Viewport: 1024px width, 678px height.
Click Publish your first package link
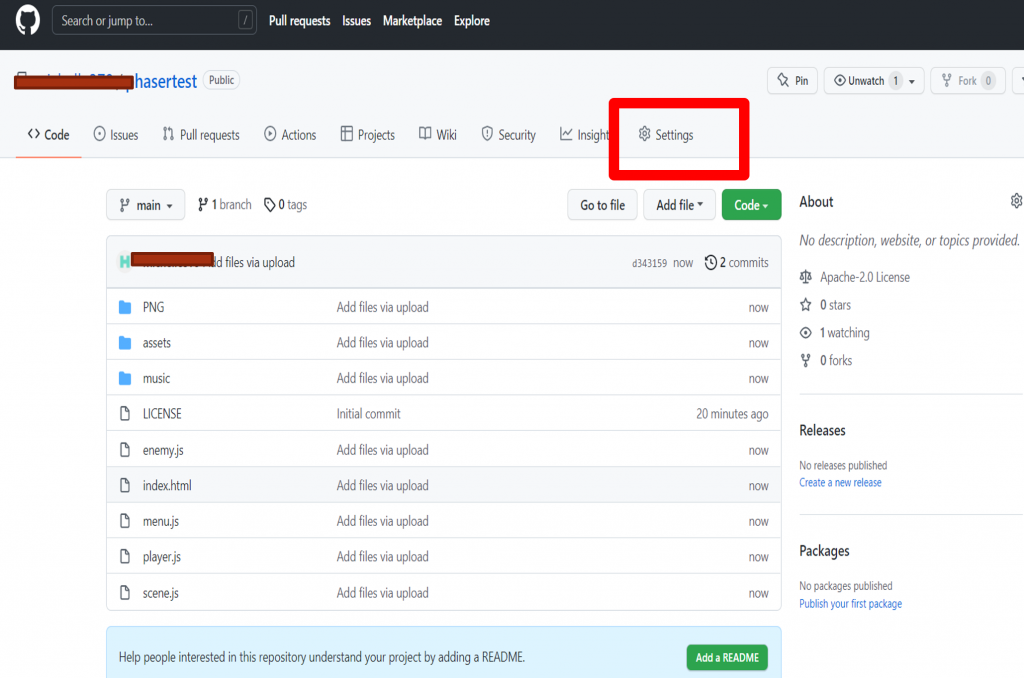point(850,604)
